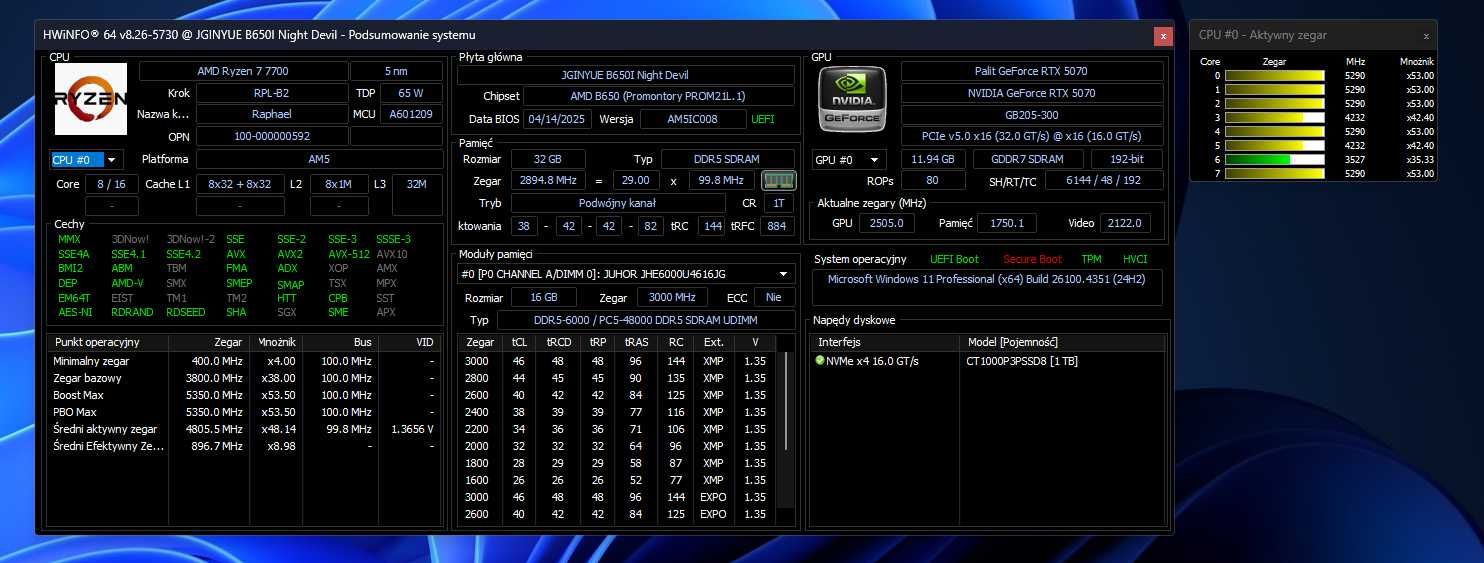
Task: Click the PCIe v5.0 x16 link field
Action: (x=1032, y=136)
